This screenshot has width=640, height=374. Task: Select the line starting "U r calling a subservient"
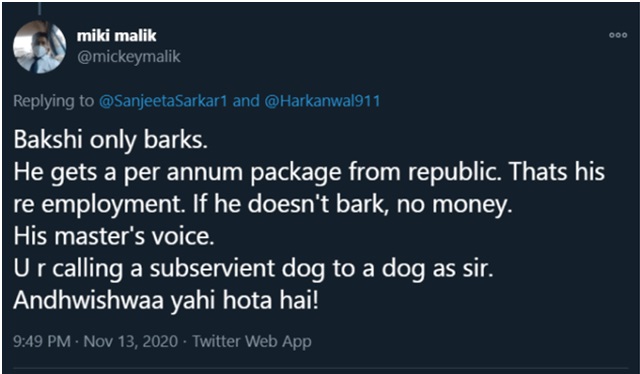253,269
